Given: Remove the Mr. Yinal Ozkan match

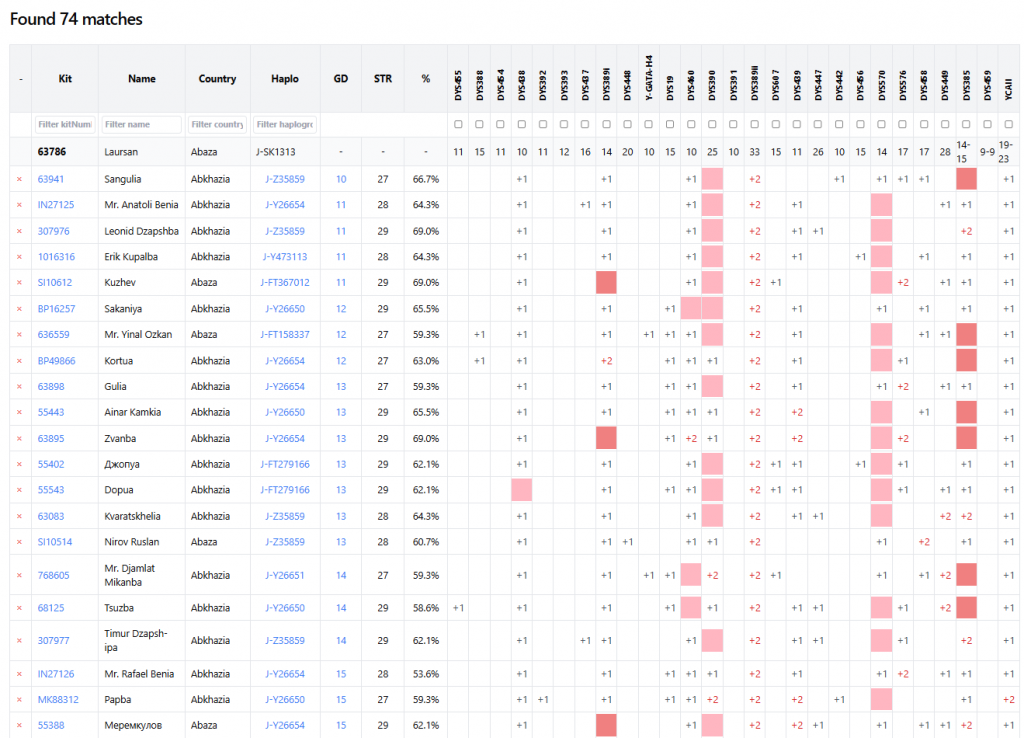Looking at the screenshot, I should click(x=18, y=335).
